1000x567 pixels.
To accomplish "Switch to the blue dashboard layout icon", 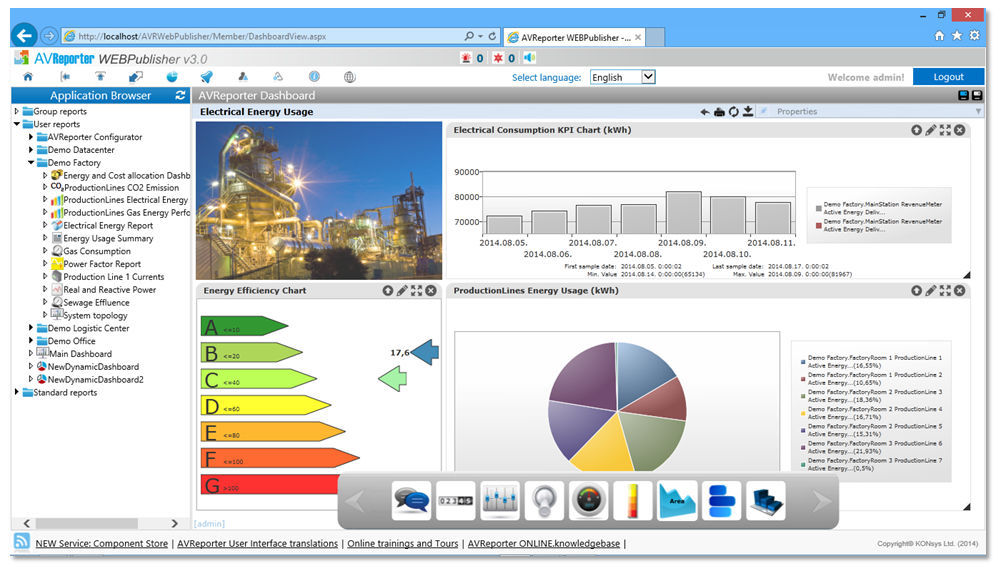I will click(964, 95).
